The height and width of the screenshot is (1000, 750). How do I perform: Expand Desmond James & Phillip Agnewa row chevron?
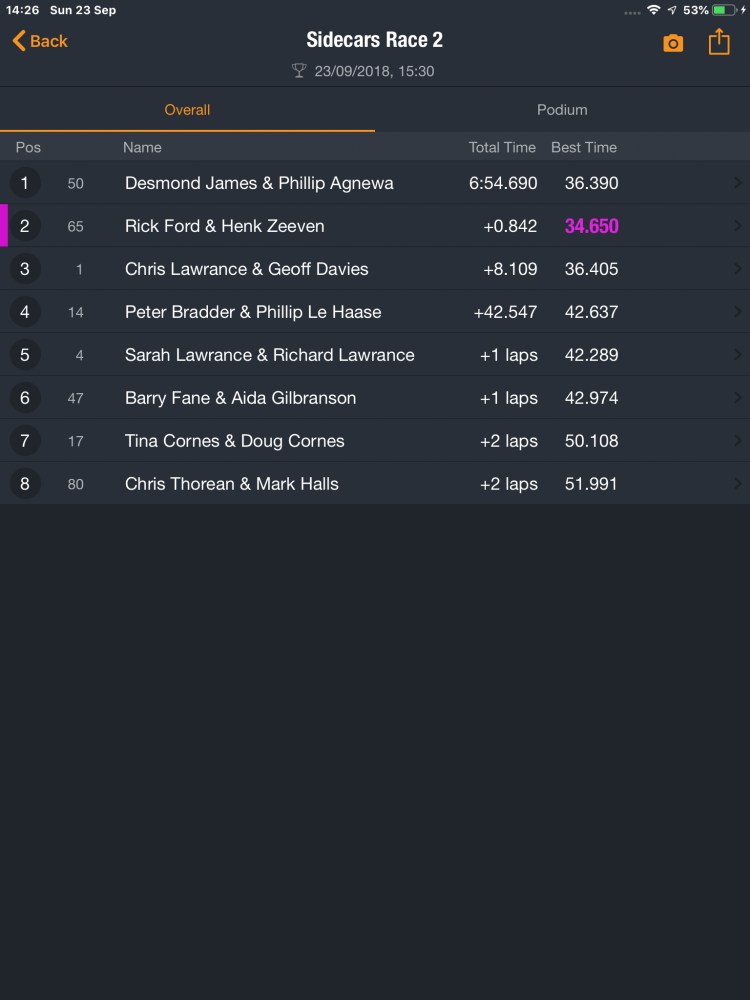pyautogui.click(x=737, y=183)
